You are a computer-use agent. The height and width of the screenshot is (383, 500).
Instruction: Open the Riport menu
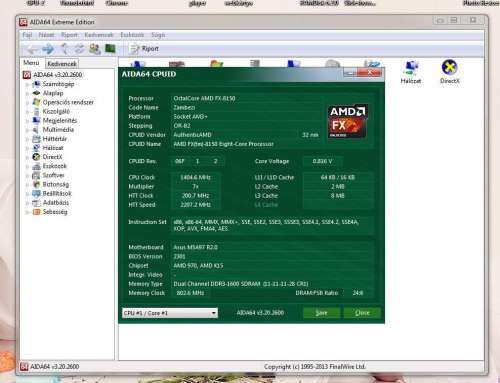pyautogui.click(x=69, y=35)
